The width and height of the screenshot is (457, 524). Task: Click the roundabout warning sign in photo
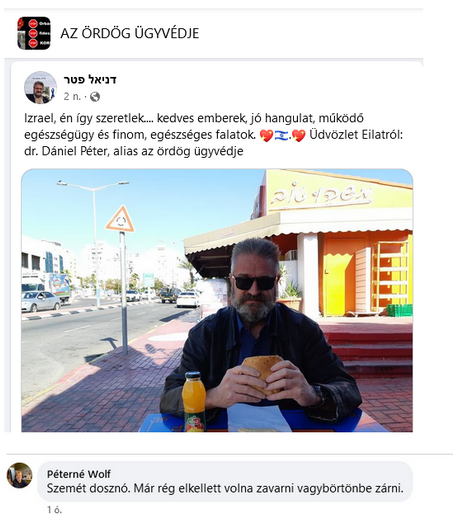click(x=120, y=219)
